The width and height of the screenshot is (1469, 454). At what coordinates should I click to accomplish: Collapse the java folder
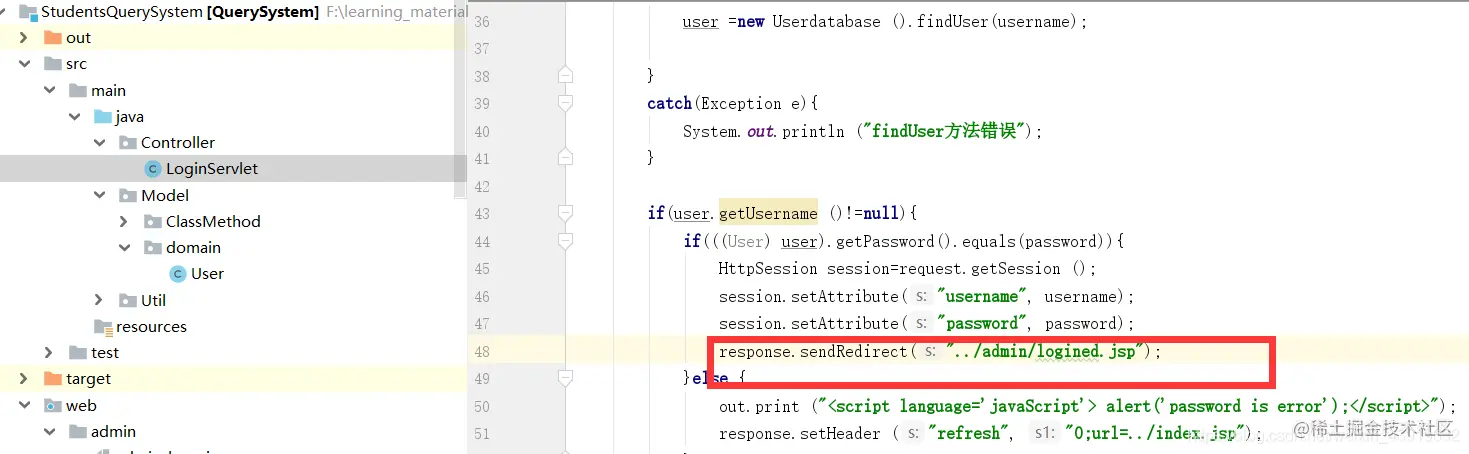(74, 117)
